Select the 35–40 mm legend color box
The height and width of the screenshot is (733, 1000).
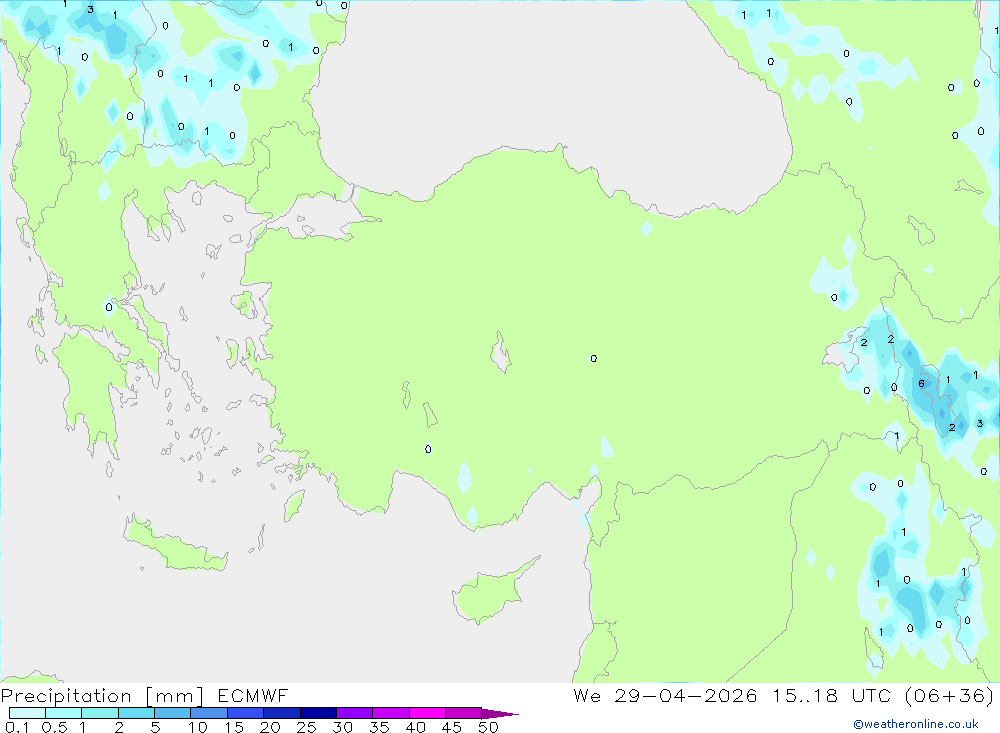pos(390,713)
